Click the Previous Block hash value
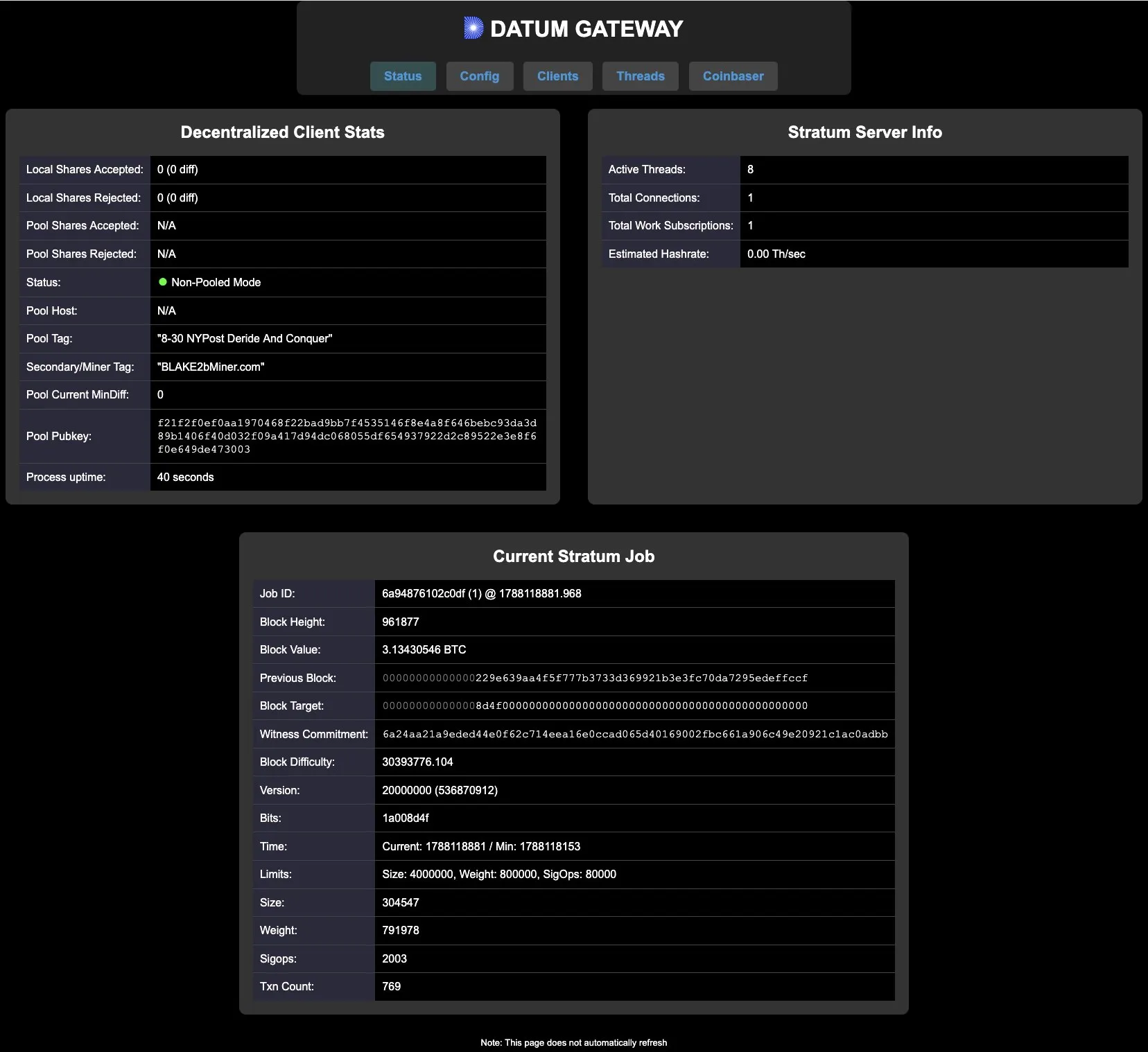The width and height of the screenshot is (1148, 1052). pyautogui.click(x=595, y=678)
